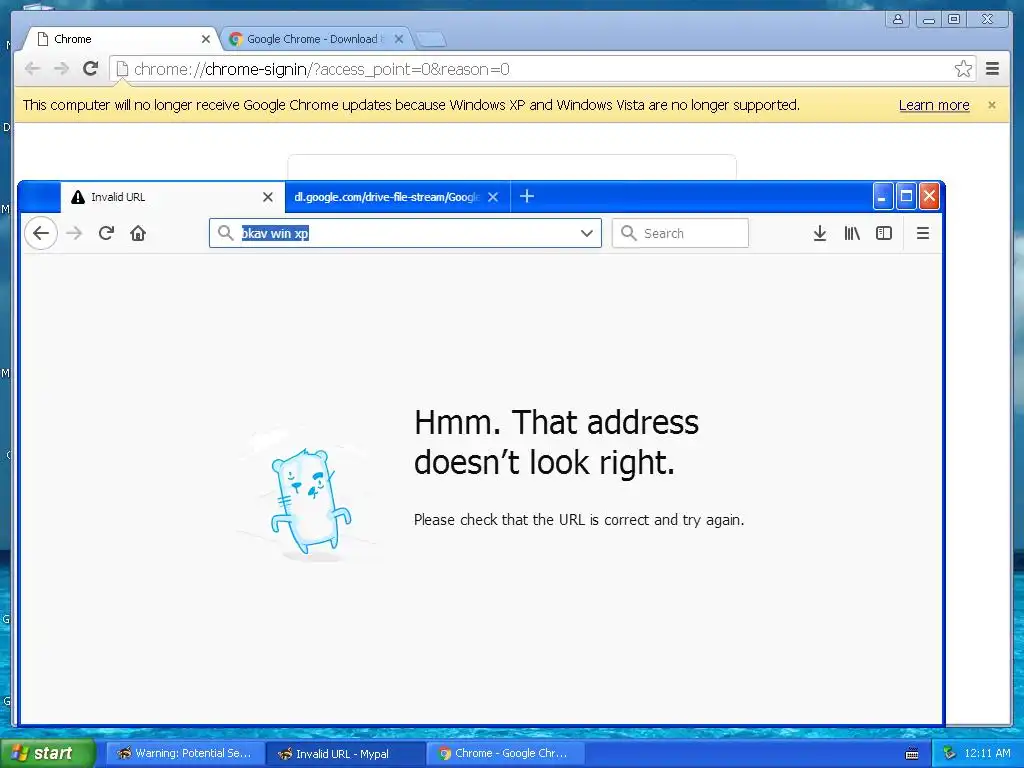This screenshot has height=768, width=1024.
Task: Toggle the Mypal sidebar view
Action: [884, 233]
